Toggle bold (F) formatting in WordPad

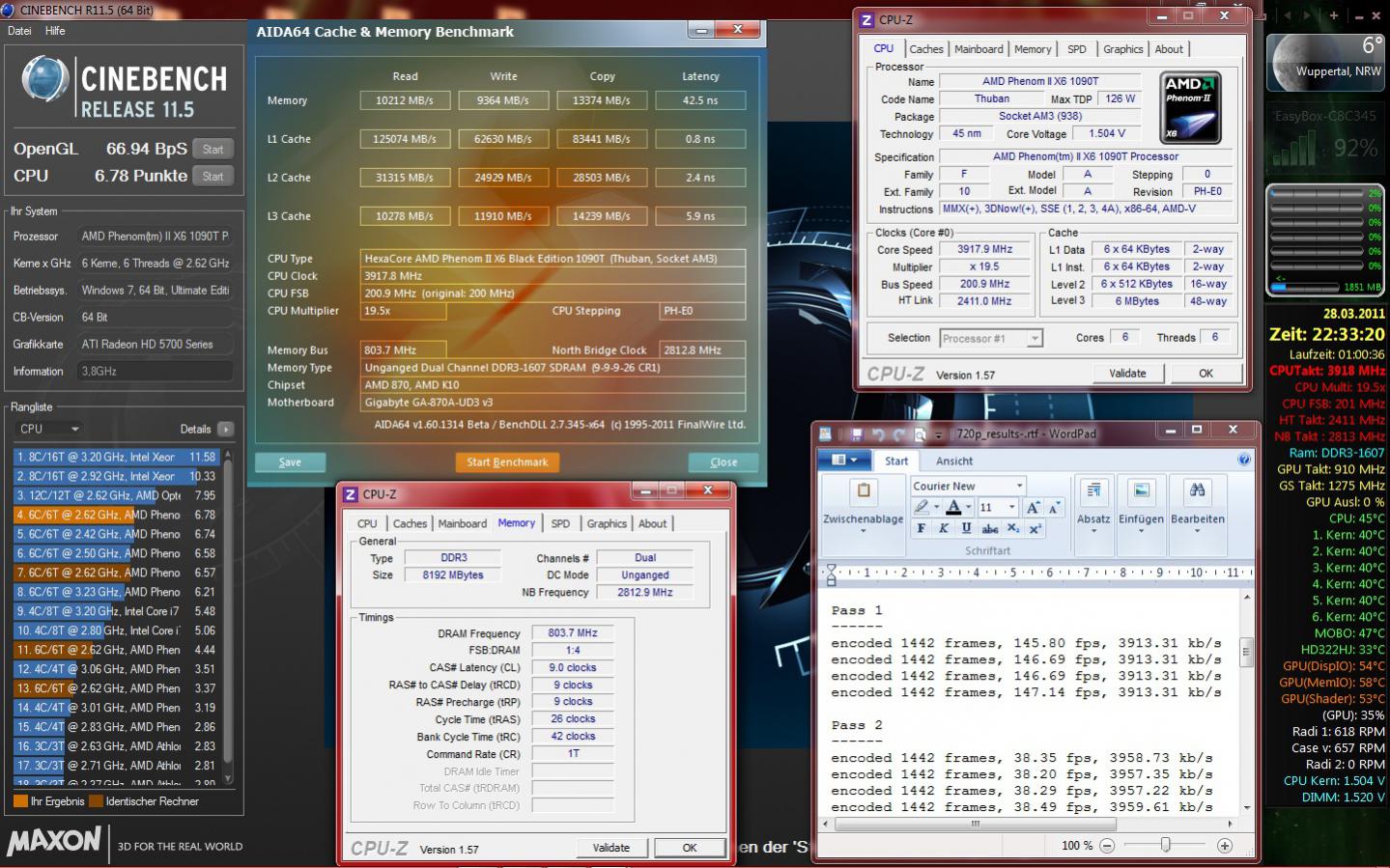[921, 528]
